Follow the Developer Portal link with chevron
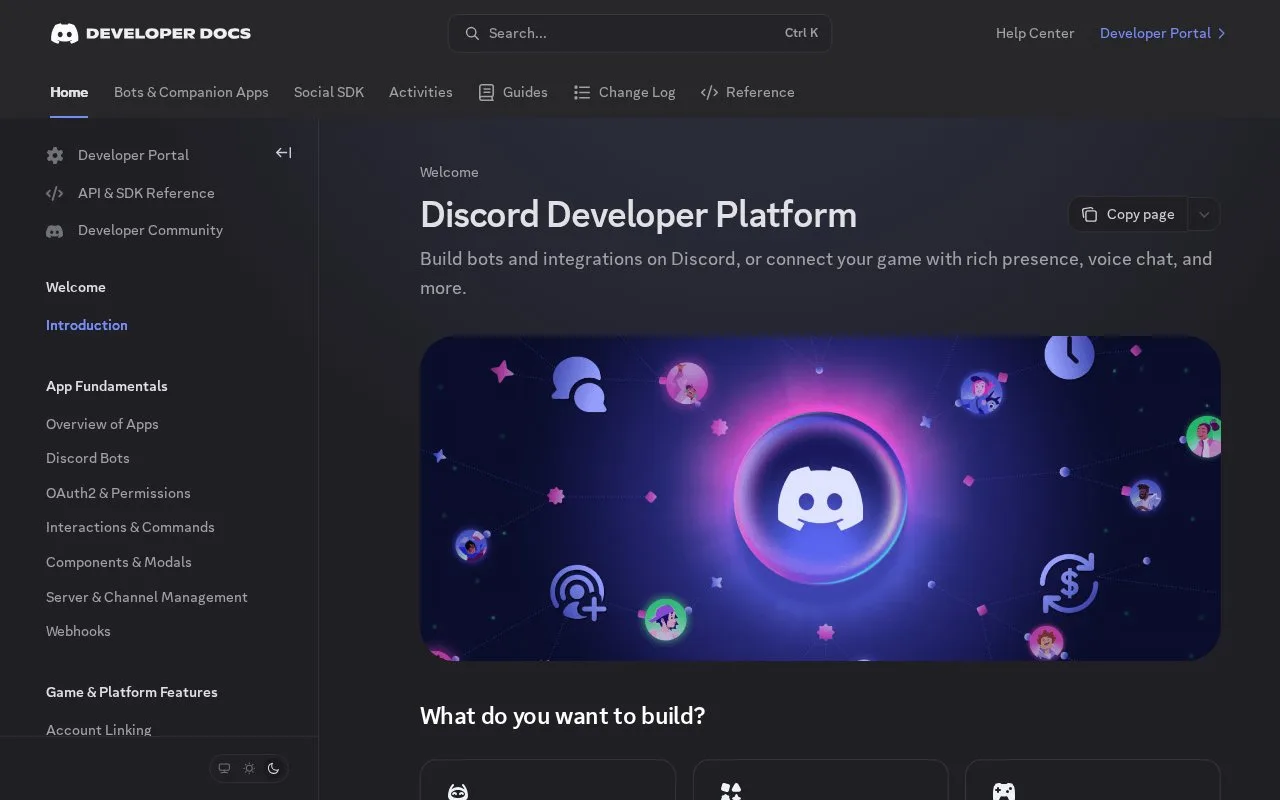Viewport: 1280px width, 800px height. [x=1163, y=33]
